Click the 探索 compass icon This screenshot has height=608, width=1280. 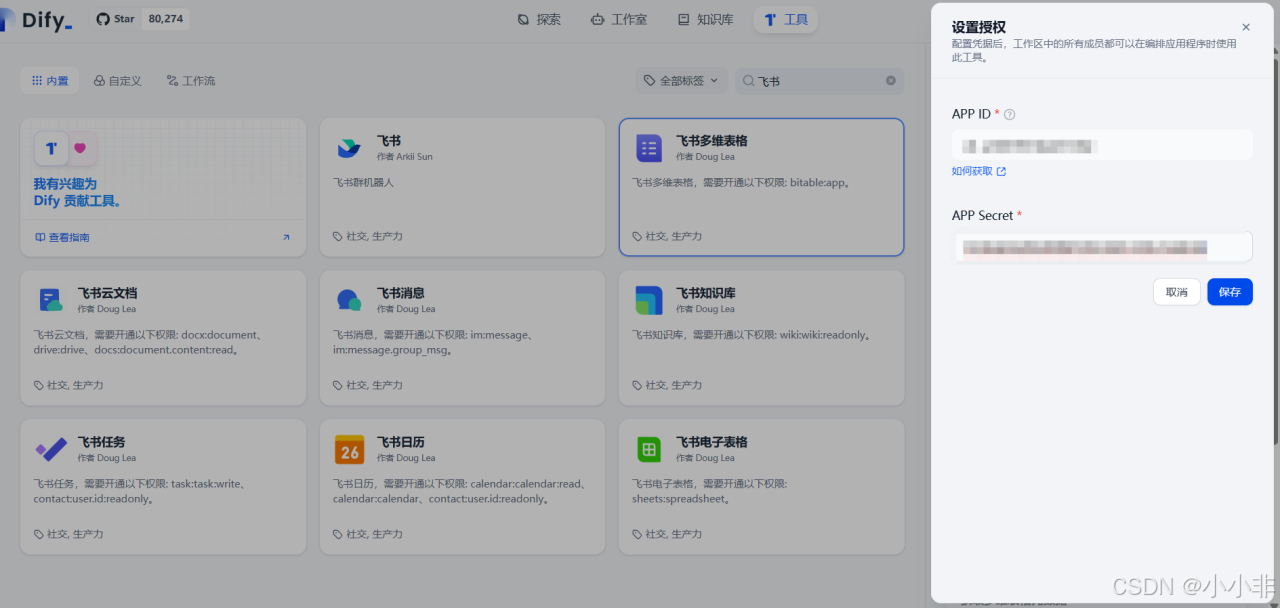pyautogui.click(x=523, y=19)
